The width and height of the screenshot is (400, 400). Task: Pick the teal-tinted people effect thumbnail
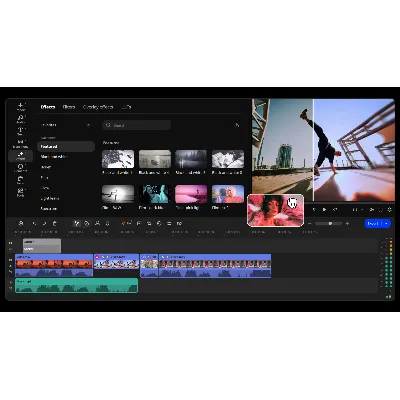155,194
